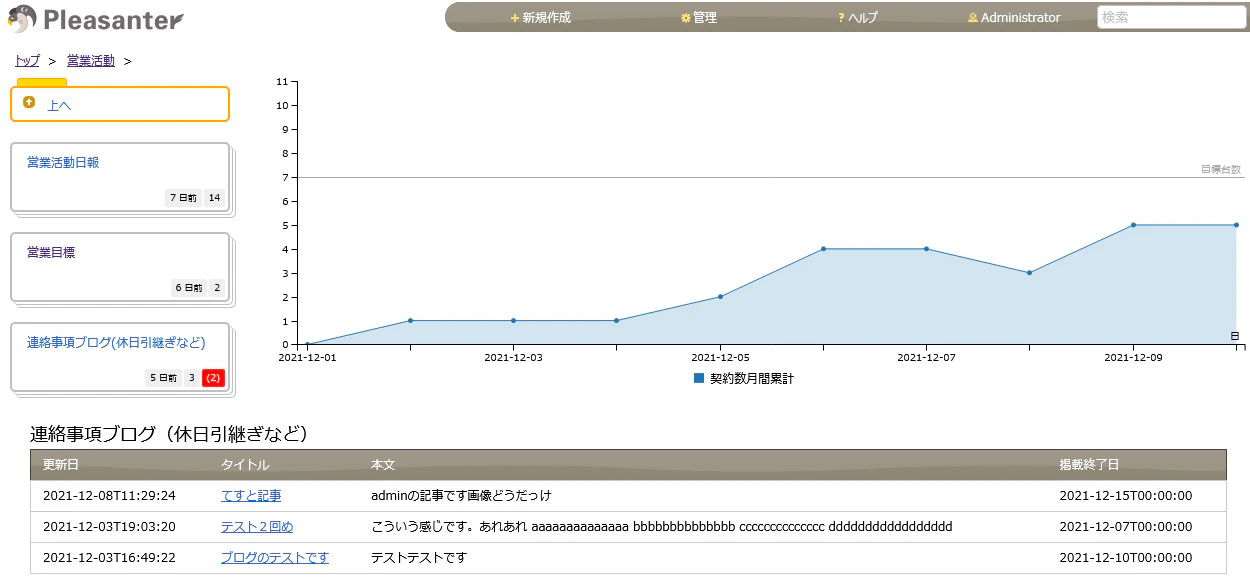Open the Administrator user menu

click(x=1014, y=18)
